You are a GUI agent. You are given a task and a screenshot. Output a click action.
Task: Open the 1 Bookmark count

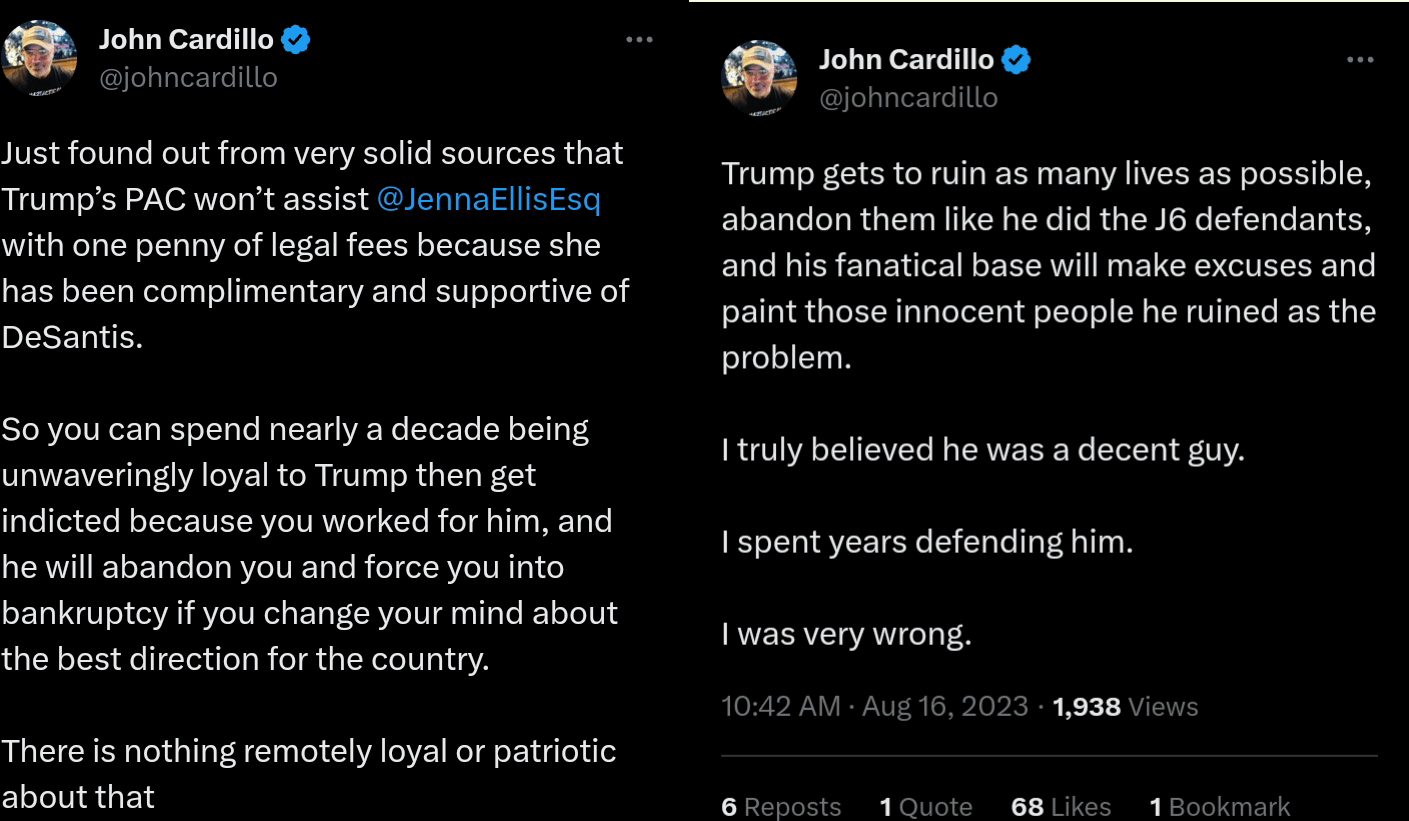[1220, 807]
